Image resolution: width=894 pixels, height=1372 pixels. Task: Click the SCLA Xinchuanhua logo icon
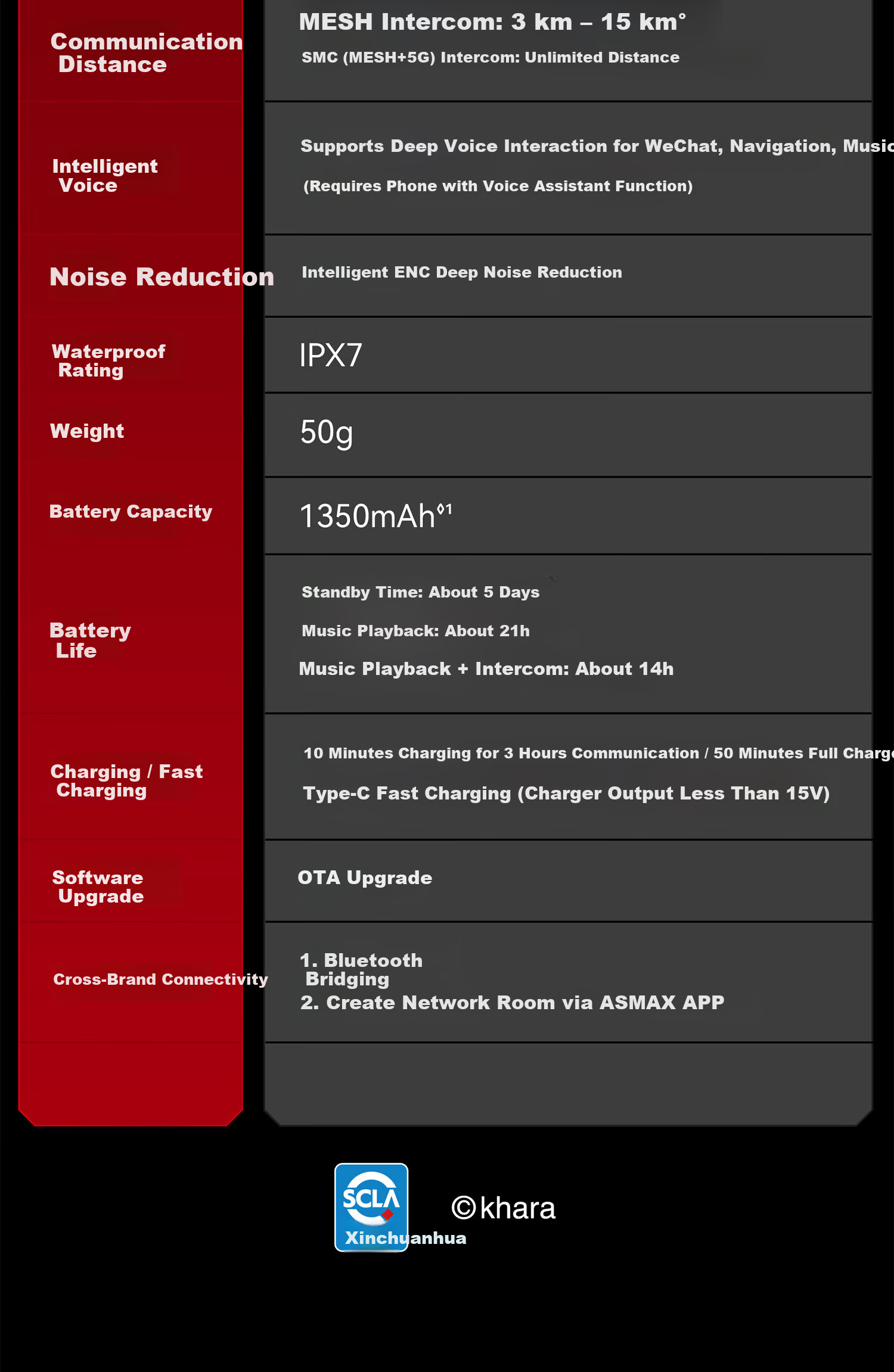point(371,1207)
